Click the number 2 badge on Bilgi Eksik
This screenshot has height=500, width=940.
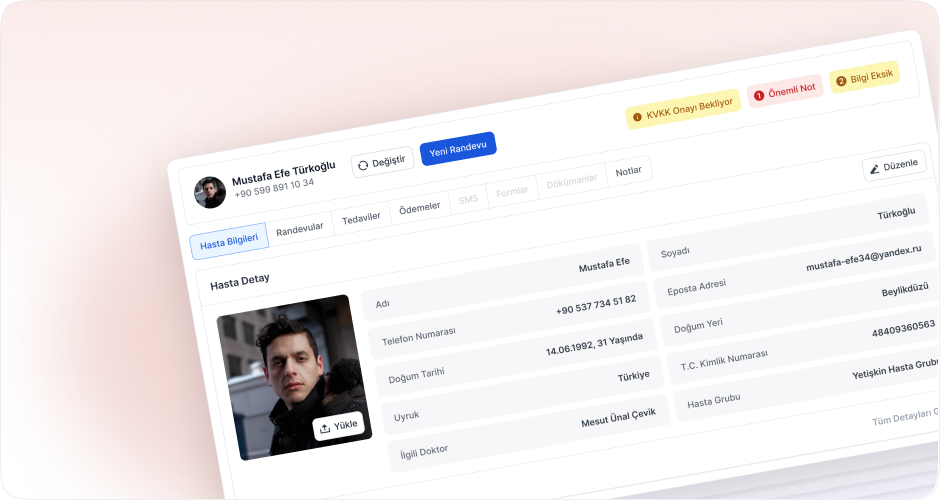(840, 81)
